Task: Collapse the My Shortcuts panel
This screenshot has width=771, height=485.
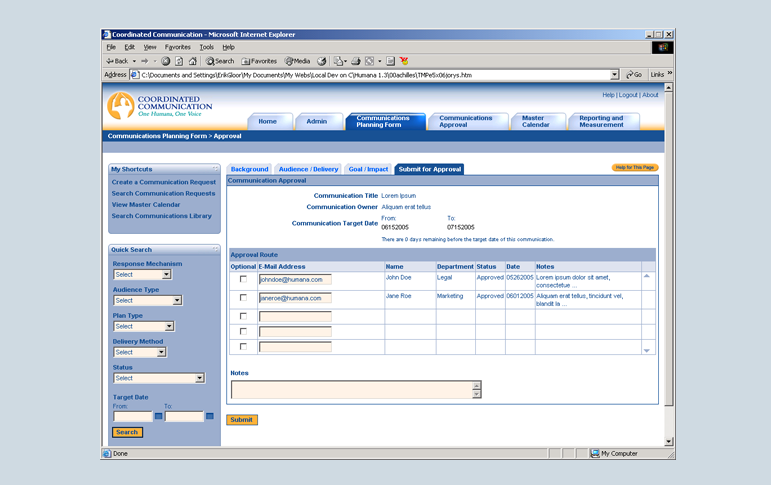Action: pos(215,169)
